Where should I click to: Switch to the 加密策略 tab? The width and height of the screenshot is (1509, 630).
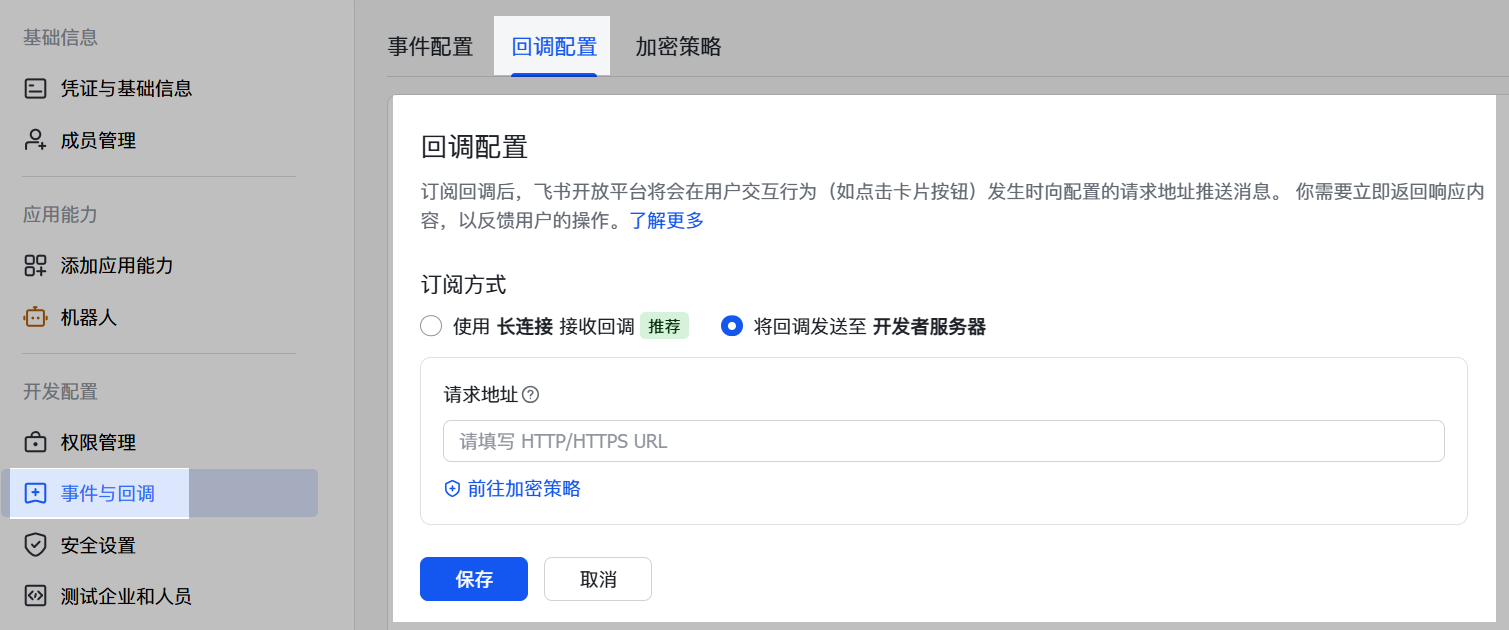point(678,47)
